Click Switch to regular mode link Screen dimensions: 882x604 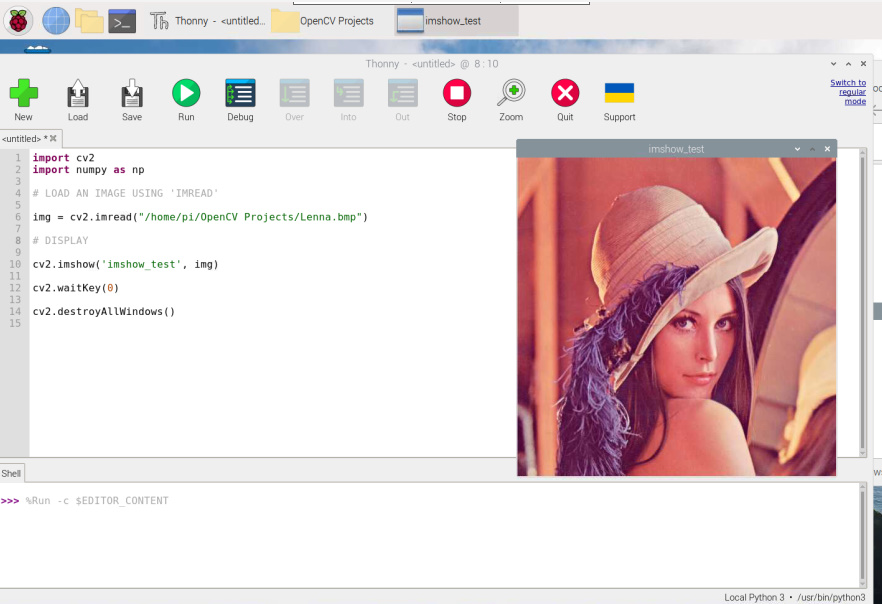point(849,92)
